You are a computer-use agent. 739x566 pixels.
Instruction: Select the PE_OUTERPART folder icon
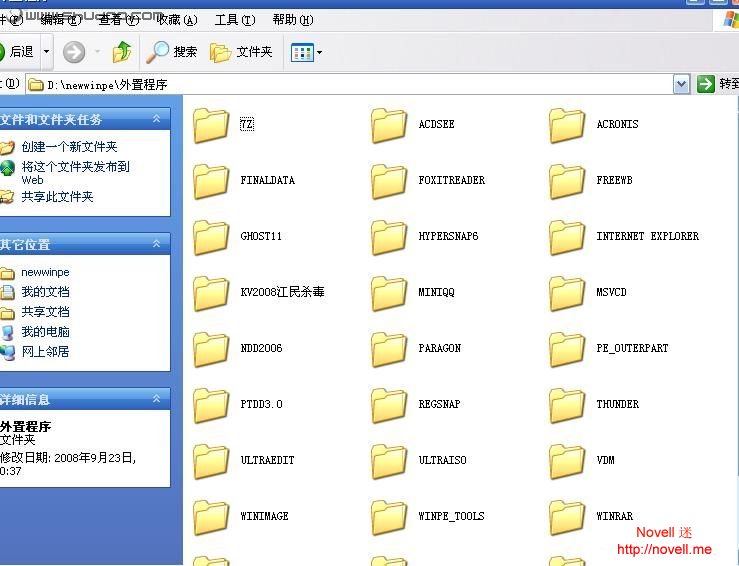[567, 349]
